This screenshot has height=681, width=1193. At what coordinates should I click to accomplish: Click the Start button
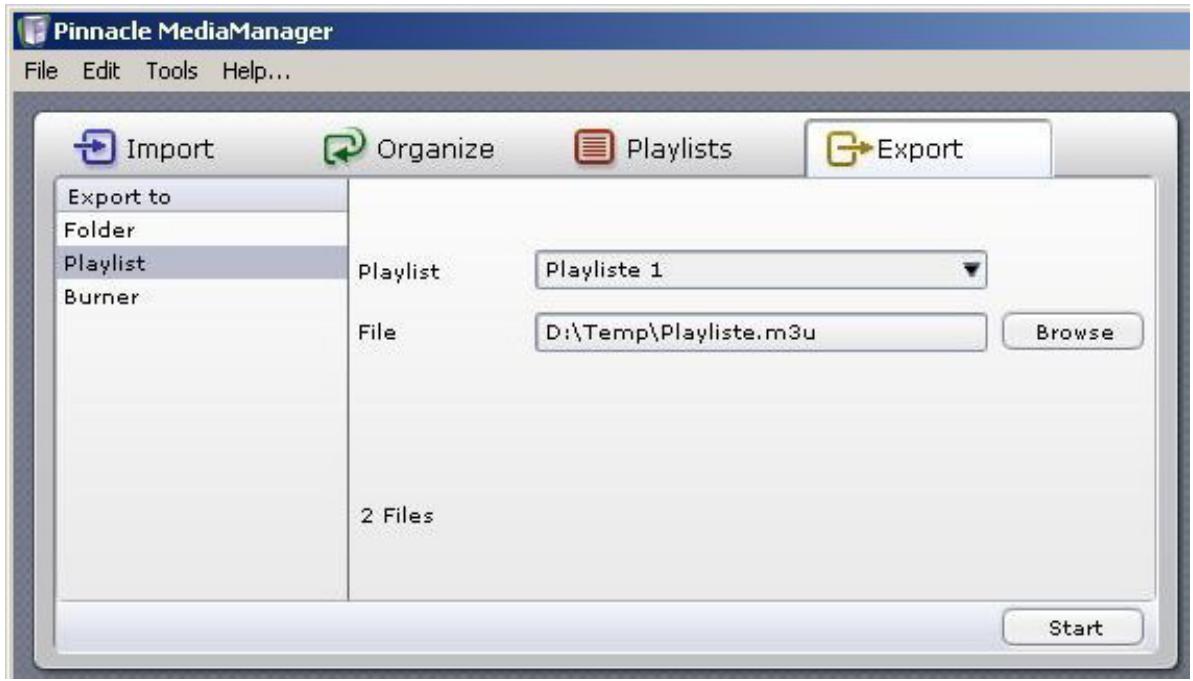(1073, 627)
